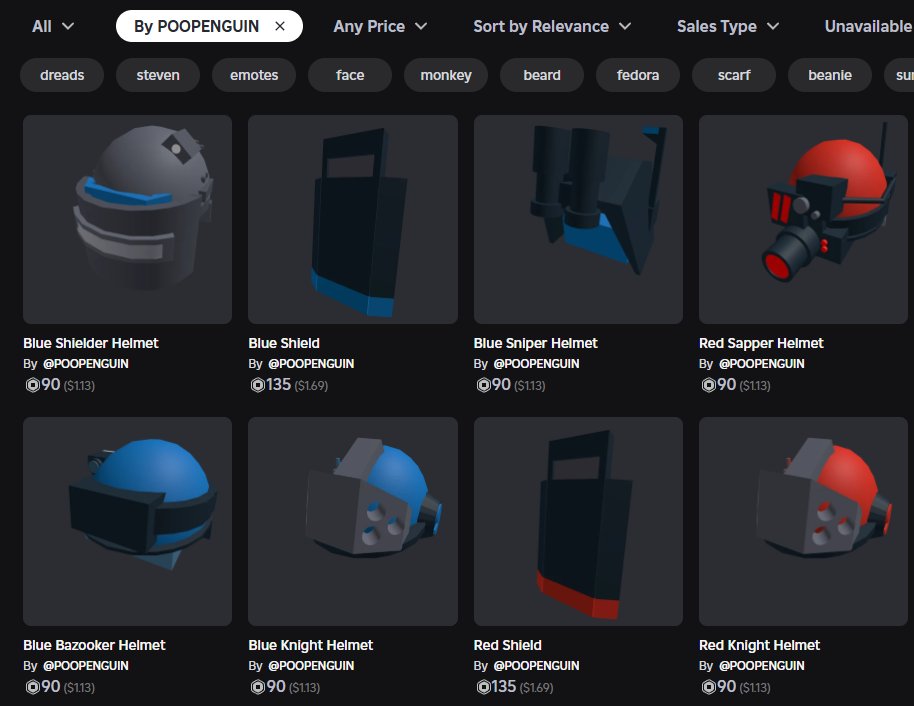The image size is (914, 706).
Task: Open the Red Shield title link
Action: coord(508,645)
